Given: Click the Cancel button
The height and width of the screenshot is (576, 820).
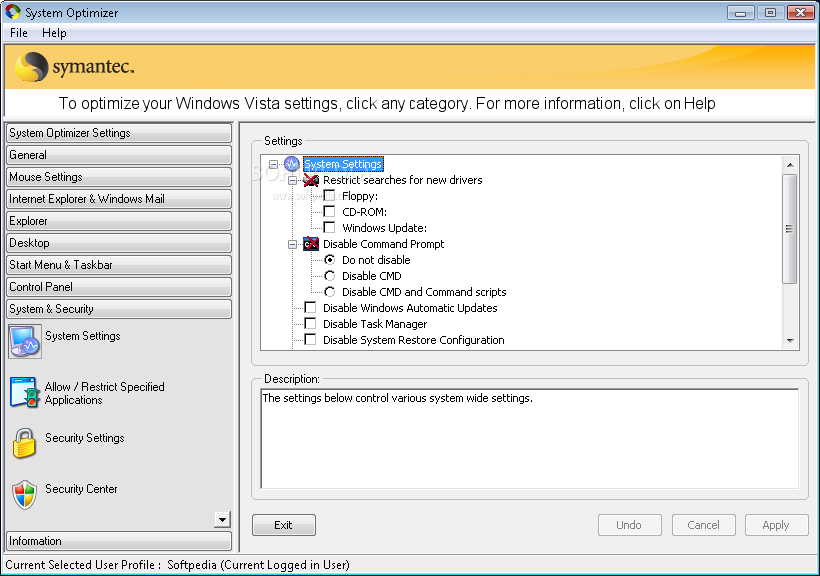Looking at the screenshot, I should (703, 525).
